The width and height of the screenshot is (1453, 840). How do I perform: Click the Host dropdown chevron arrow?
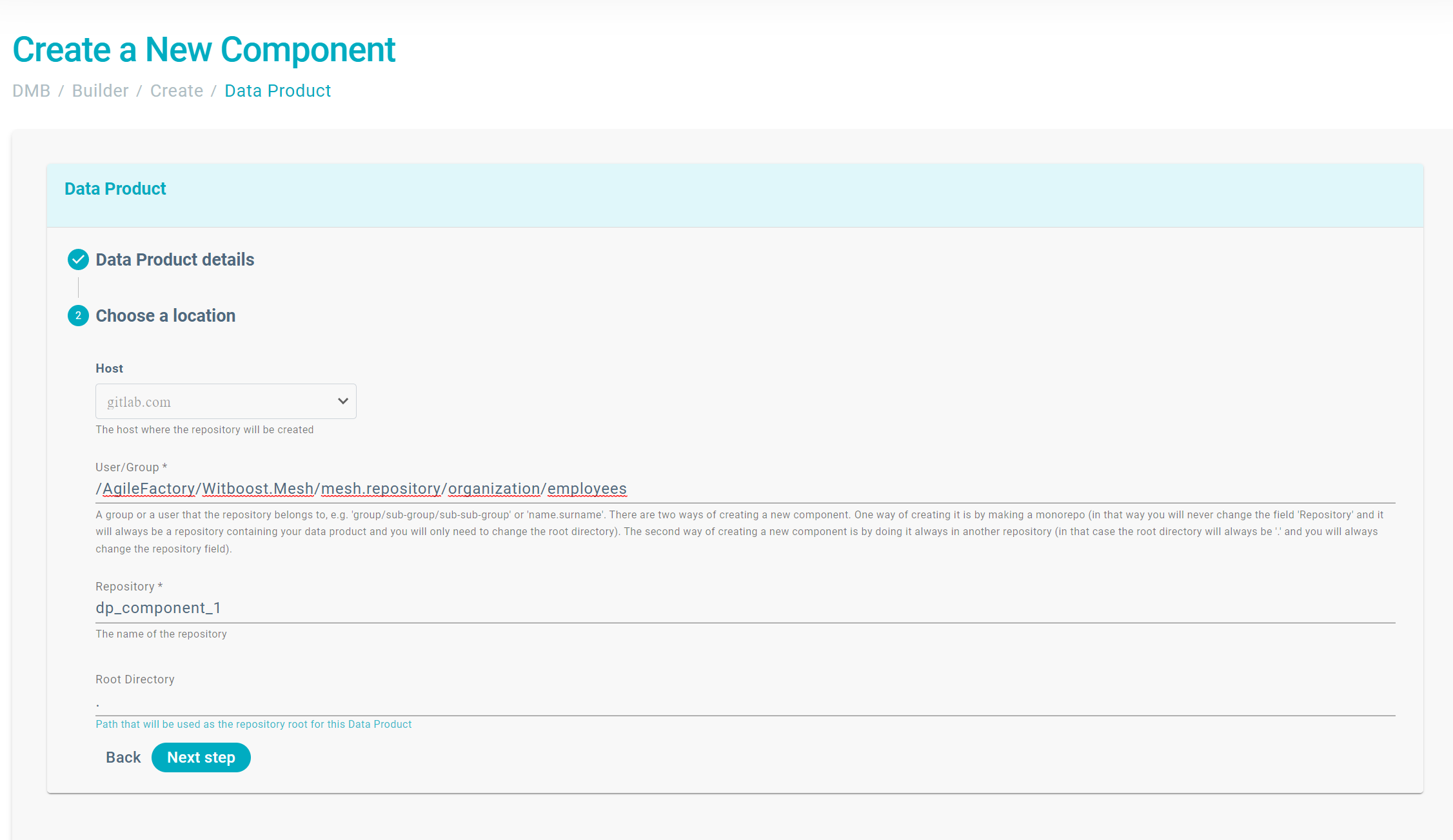pos(343,402)
